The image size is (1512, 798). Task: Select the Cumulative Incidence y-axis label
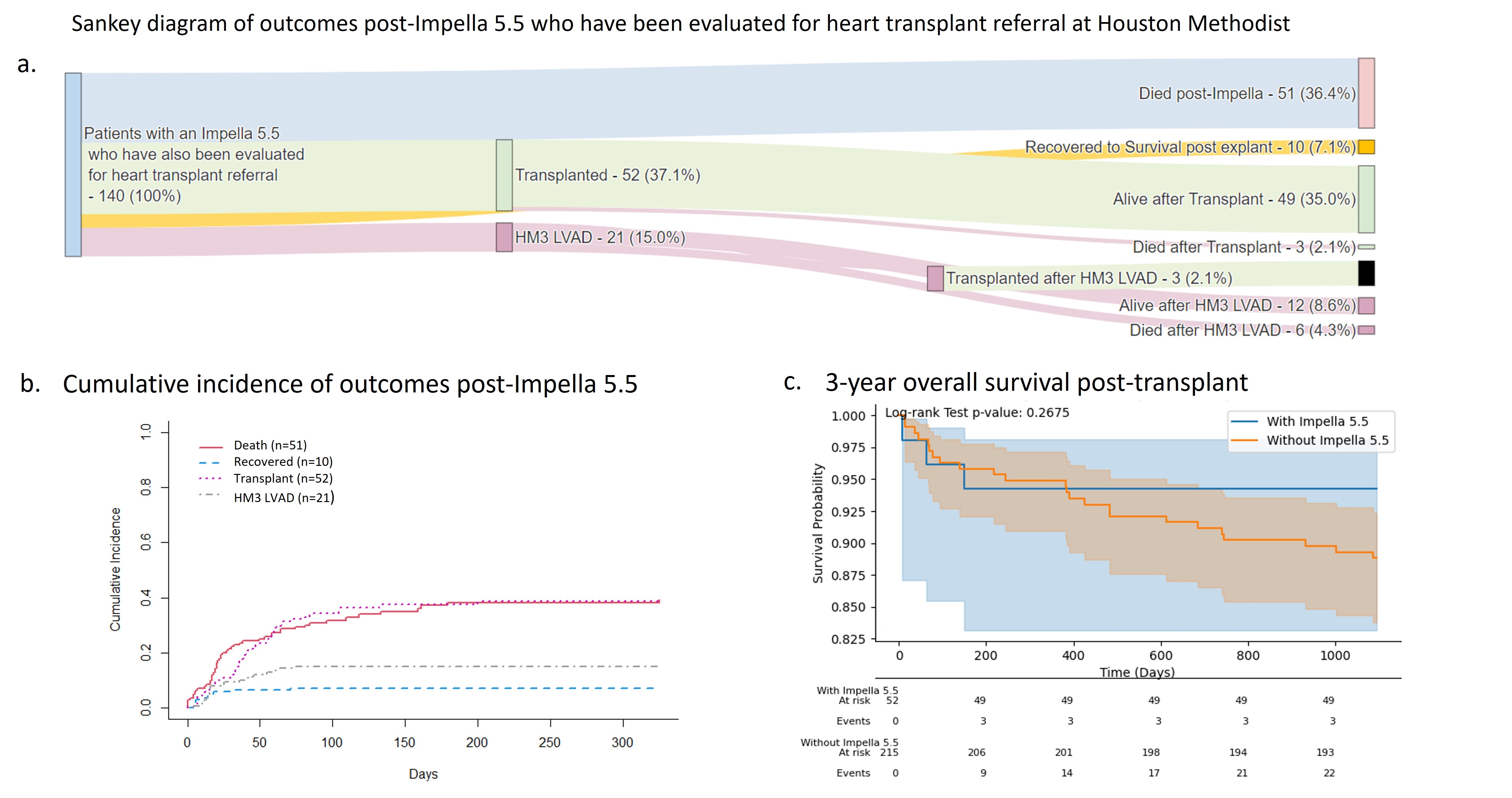point(115,569)
